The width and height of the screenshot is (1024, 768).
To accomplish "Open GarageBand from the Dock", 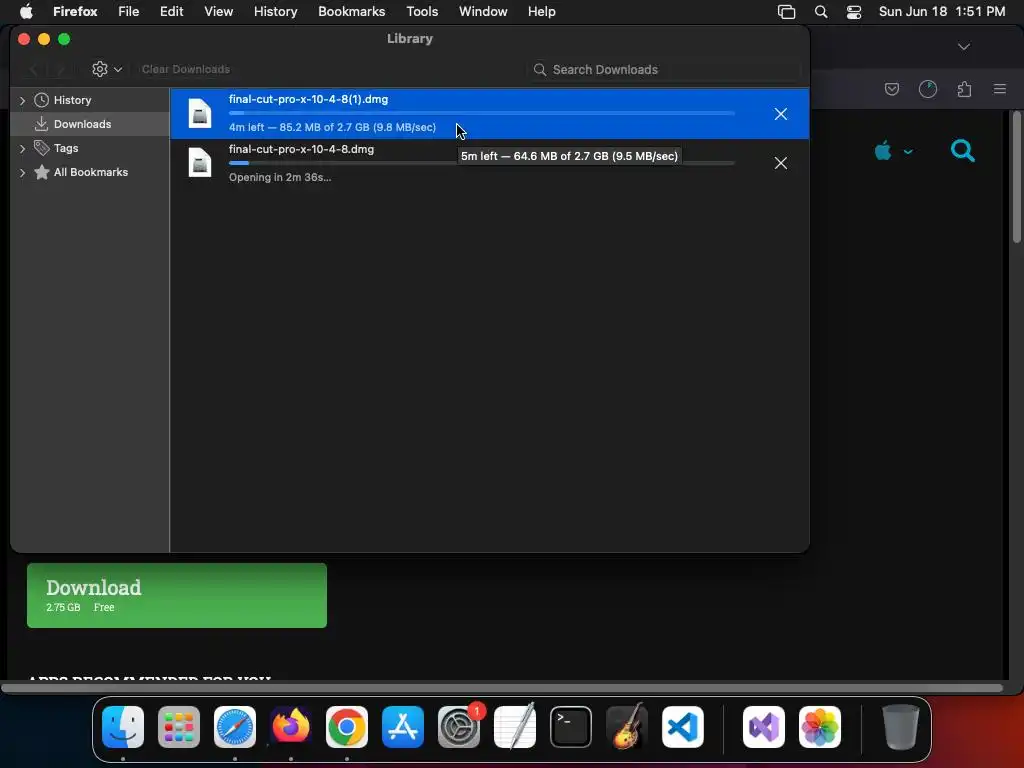I will (627, 727).
